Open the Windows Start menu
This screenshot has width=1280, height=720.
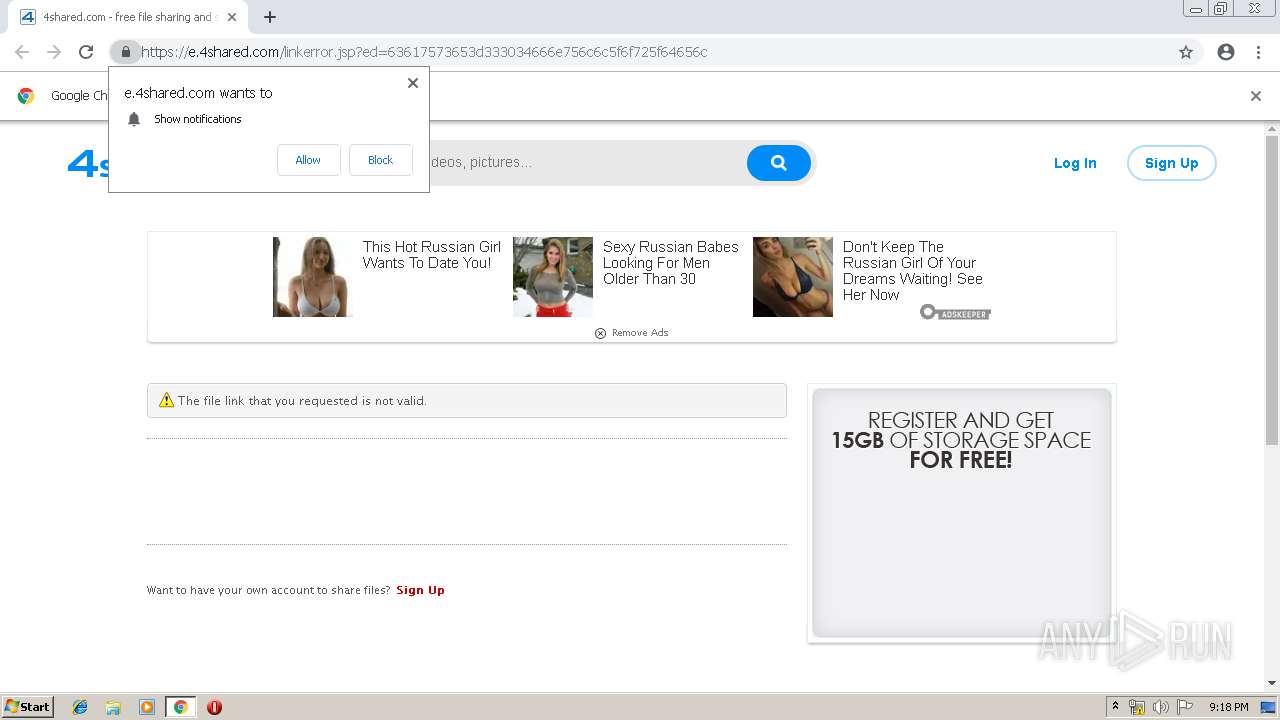[x=28, y=707]
